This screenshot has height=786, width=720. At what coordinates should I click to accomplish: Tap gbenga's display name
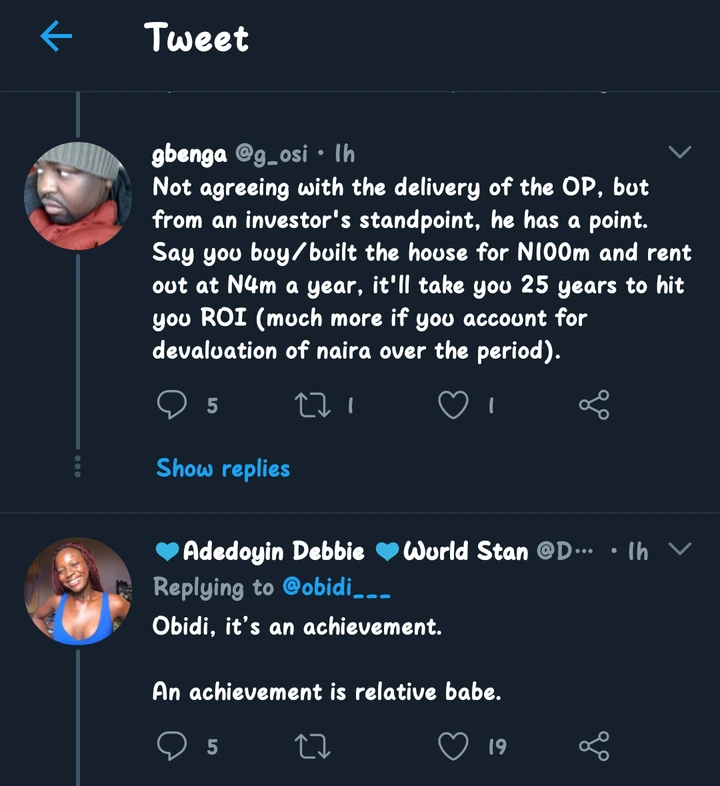pyautogui.click(x=189, y=154)
